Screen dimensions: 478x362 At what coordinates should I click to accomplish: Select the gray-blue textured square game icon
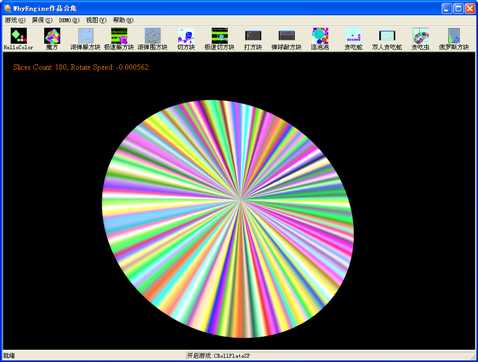pos(153,36)
